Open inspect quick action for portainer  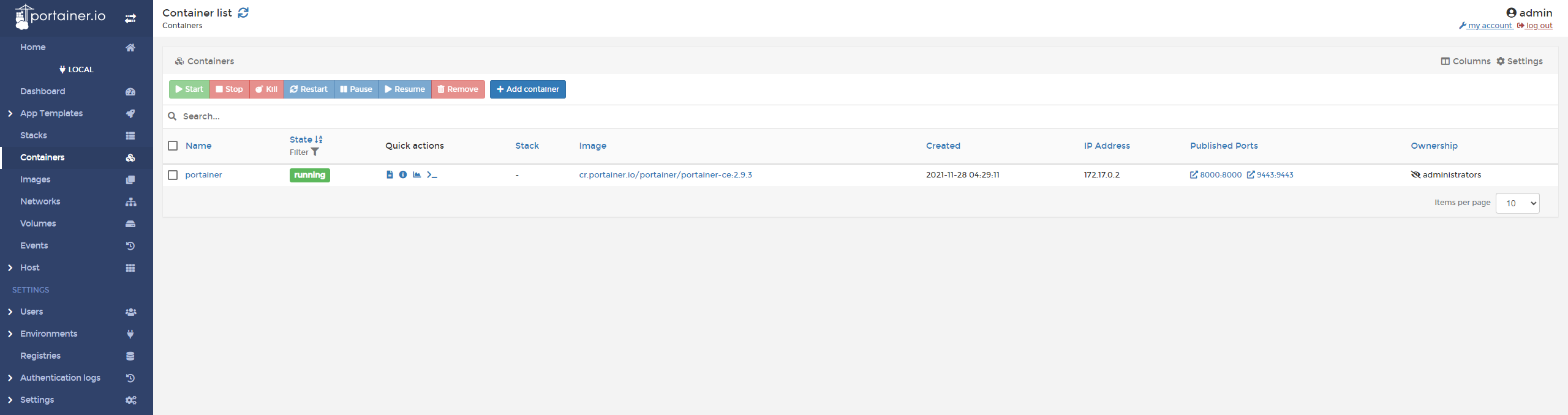[x=403, y=175]
